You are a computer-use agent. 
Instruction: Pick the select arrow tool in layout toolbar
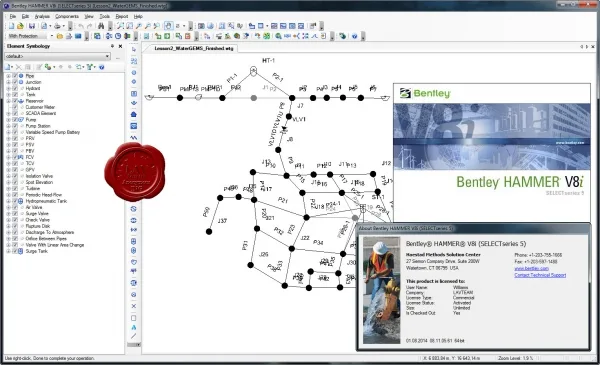tap(134, 50)
